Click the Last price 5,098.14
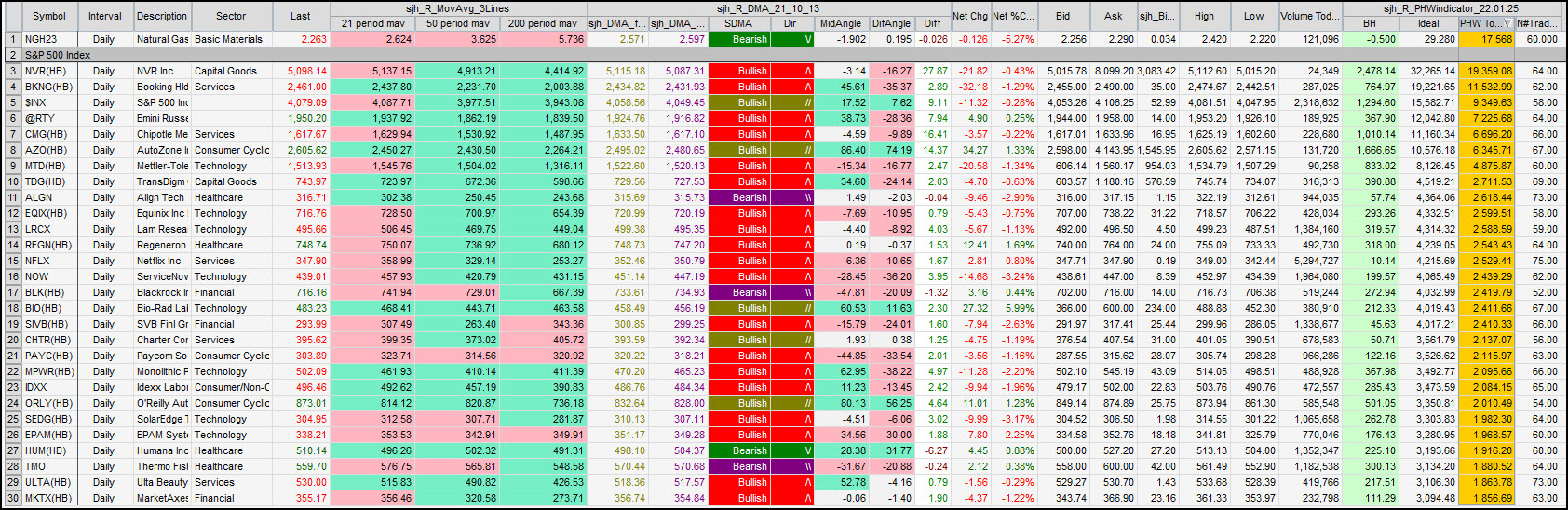Image resolution: width=1568 pixels, height=510 pixels. point(301,71)
